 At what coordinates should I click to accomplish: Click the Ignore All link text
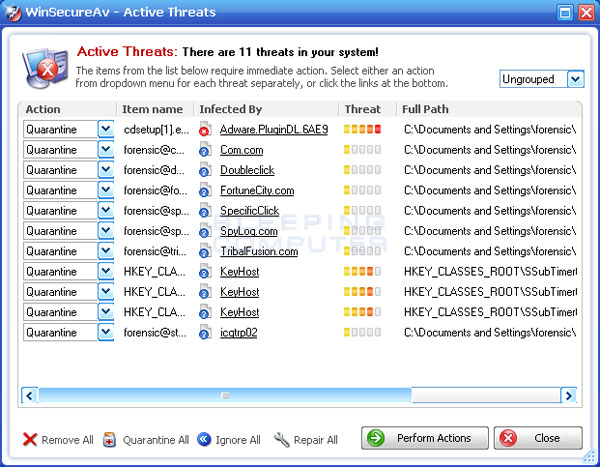238,440
